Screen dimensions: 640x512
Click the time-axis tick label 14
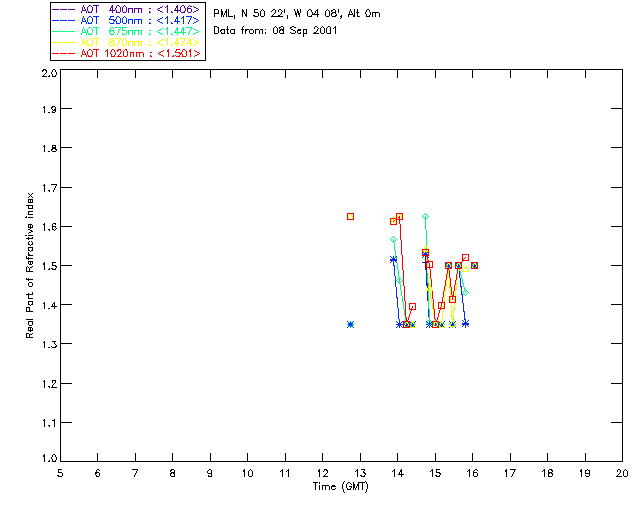(x=398, y=473)
